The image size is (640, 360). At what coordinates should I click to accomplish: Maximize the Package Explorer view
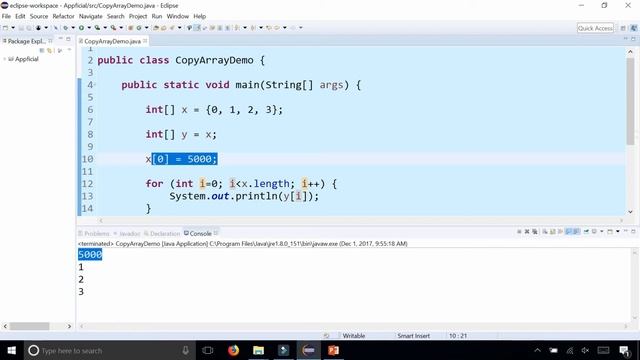[x=69, y=39]
